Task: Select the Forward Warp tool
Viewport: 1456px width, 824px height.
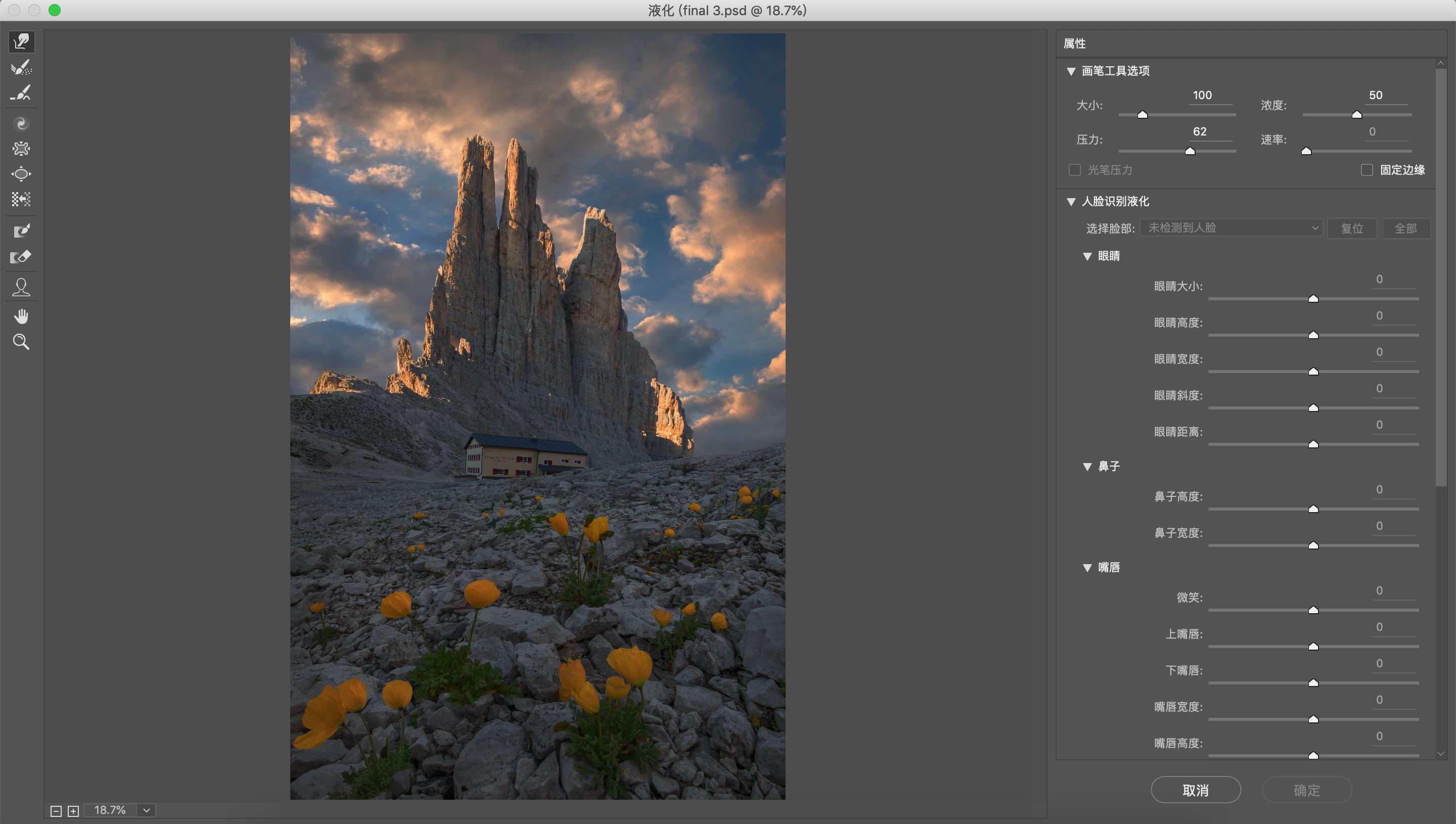Action: (x=22, y=42)
